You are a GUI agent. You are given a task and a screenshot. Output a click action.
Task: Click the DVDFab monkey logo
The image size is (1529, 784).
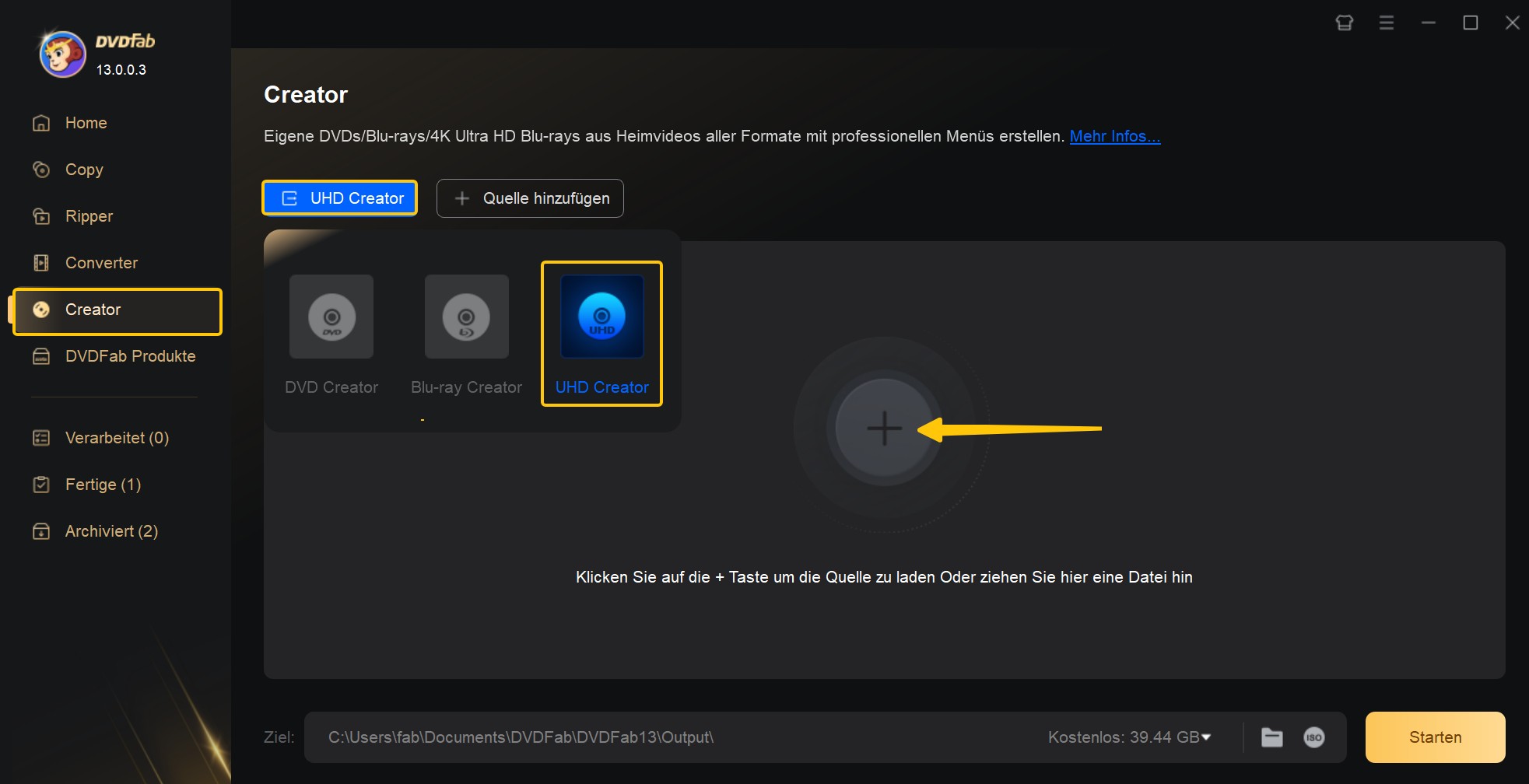[x=62, y=54]
